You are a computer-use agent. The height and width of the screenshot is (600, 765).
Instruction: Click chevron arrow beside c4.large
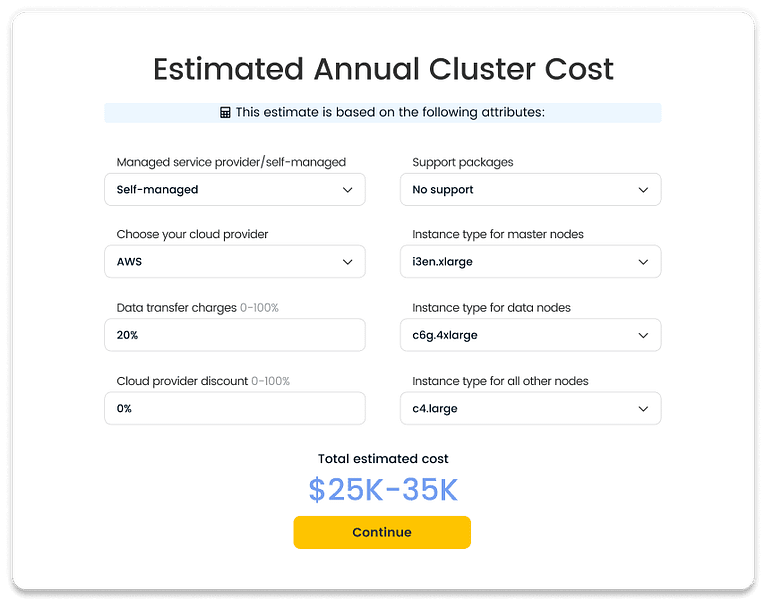click(643, 409)
